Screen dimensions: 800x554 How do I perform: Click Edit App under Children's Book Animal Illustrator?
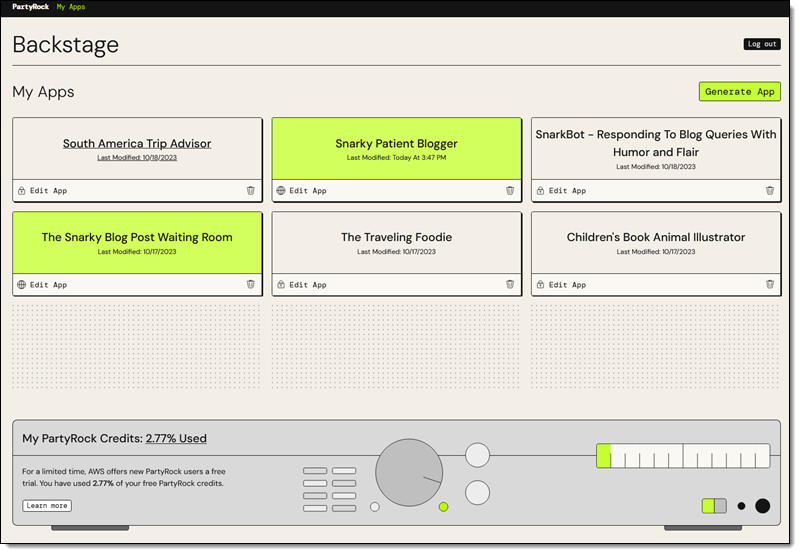[567, 285]
